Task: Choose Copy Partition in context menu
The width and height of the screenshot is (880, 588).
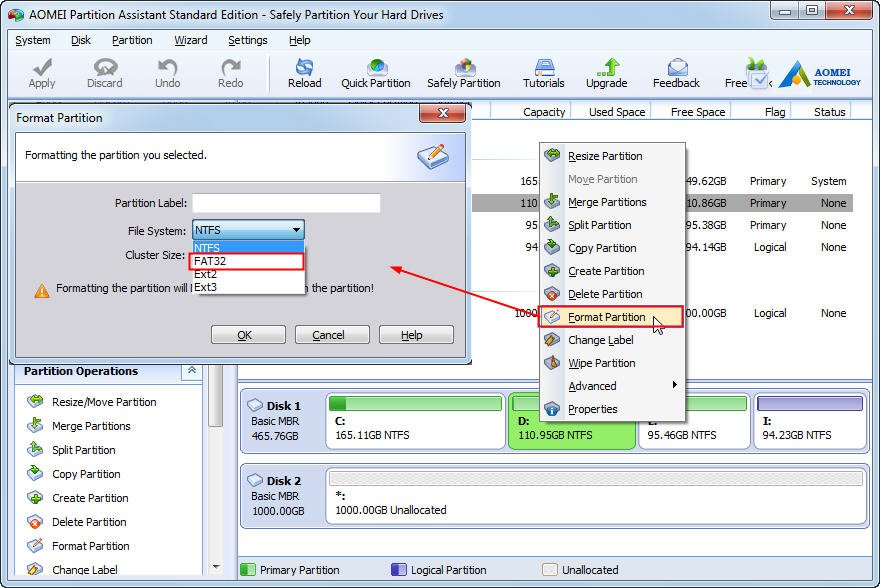Action: 612,248
